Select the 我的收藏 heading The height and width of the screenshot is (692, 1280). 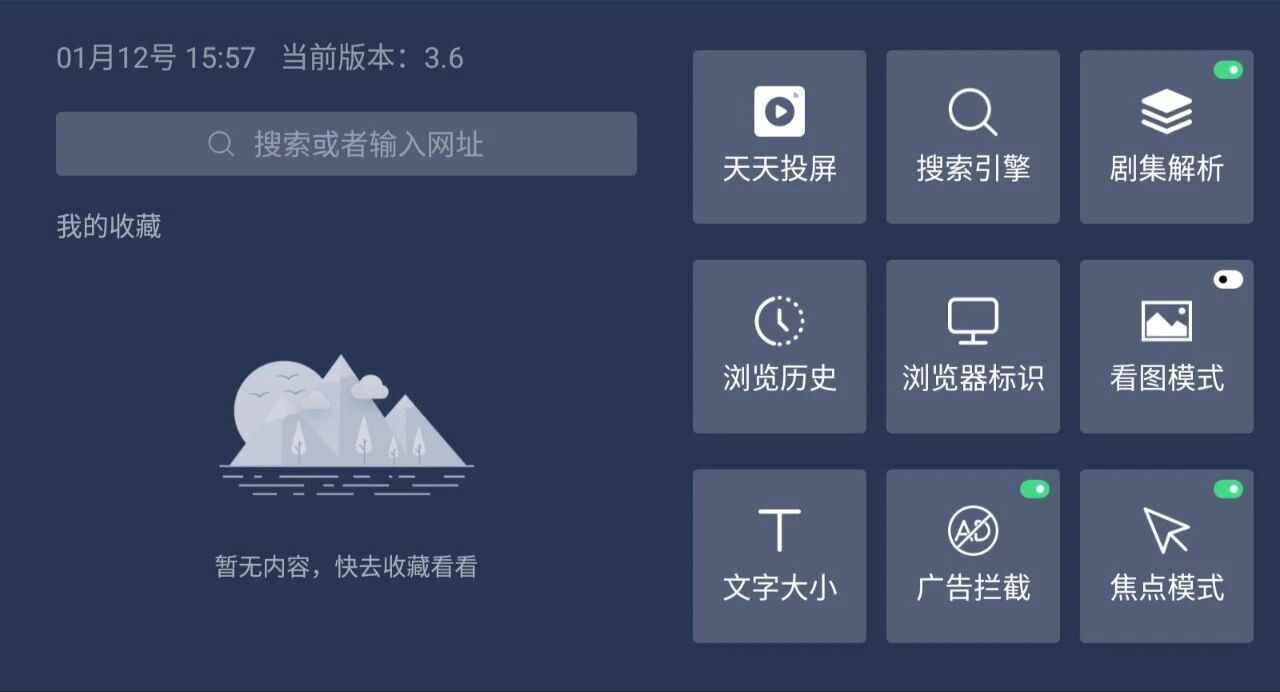[108, 227]
